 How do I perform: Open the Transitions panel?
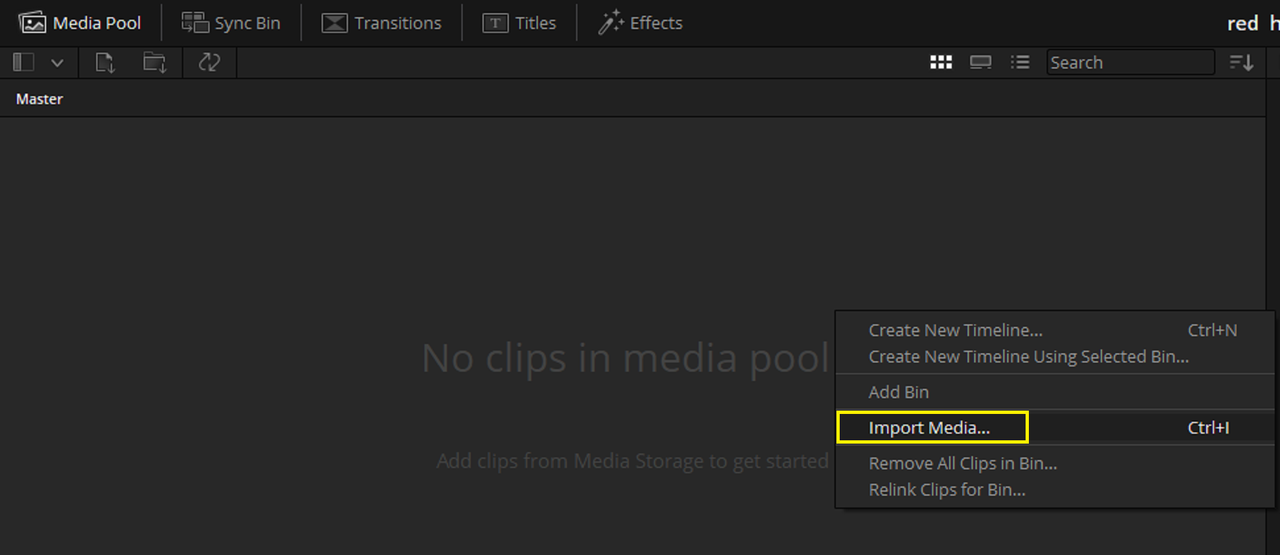pos(381,22)
